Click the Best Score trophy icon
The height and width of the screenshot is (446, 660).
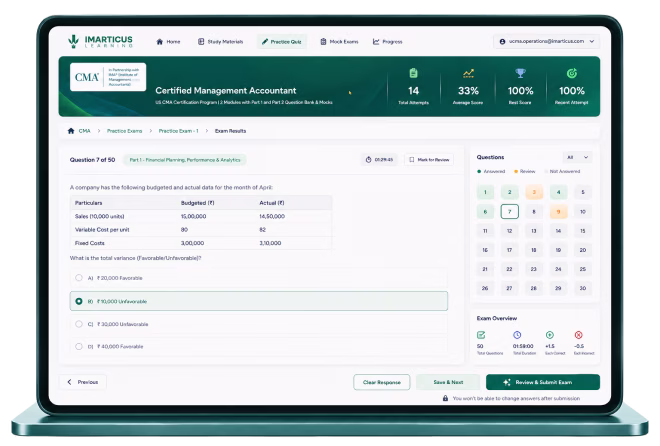pyautogui.click(x=520, y=73)
